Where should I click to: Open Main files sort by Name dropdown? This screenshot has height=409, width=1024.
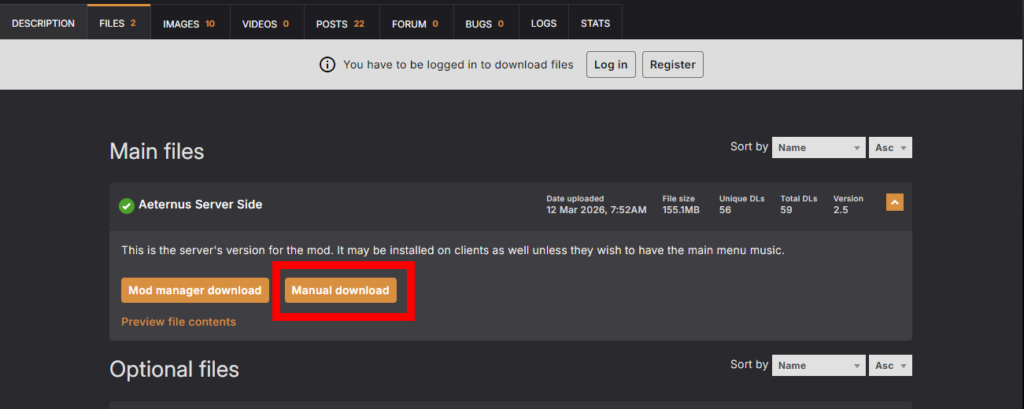tap(818, 148)
